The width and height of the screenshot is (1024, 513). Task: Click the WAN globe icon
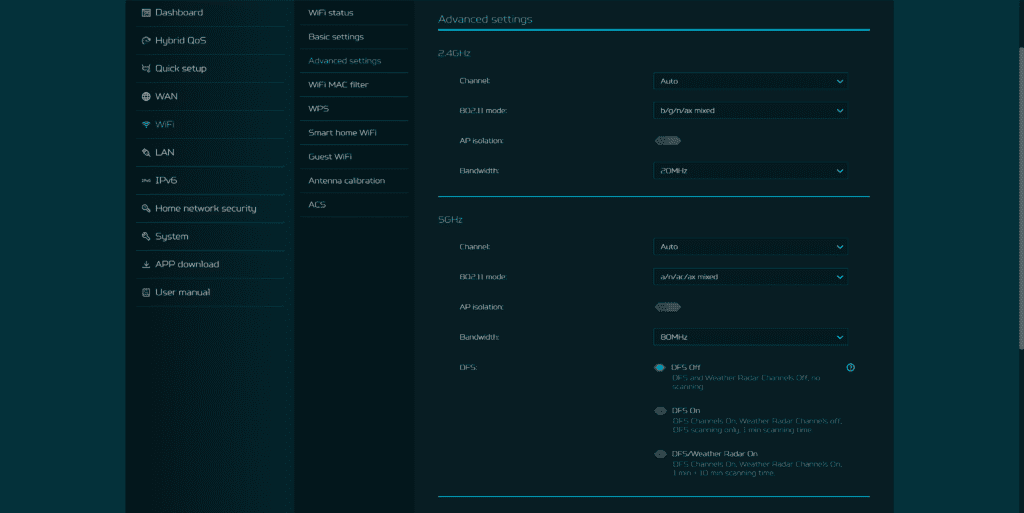(146, 97)
